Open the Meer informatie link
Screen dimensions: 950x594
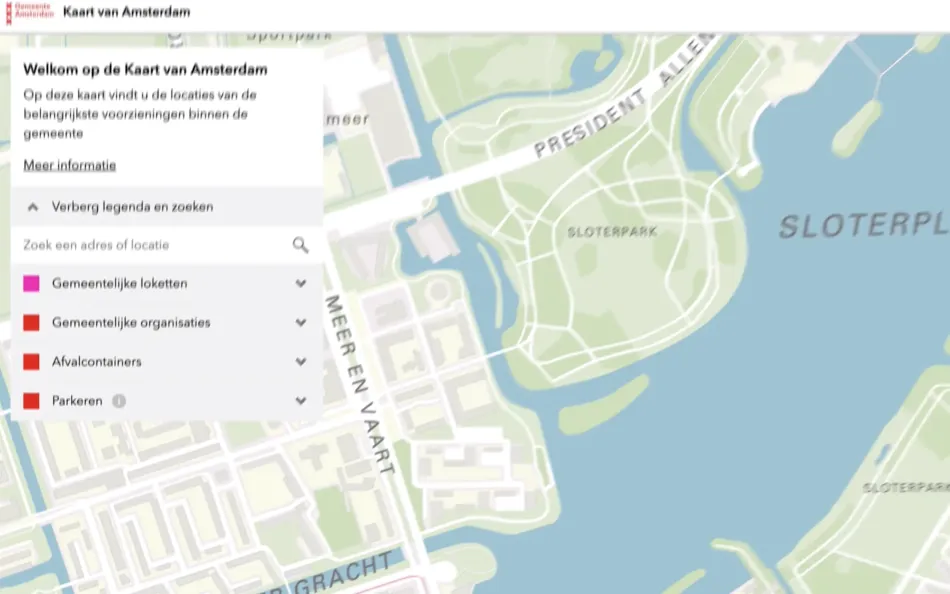69,164
